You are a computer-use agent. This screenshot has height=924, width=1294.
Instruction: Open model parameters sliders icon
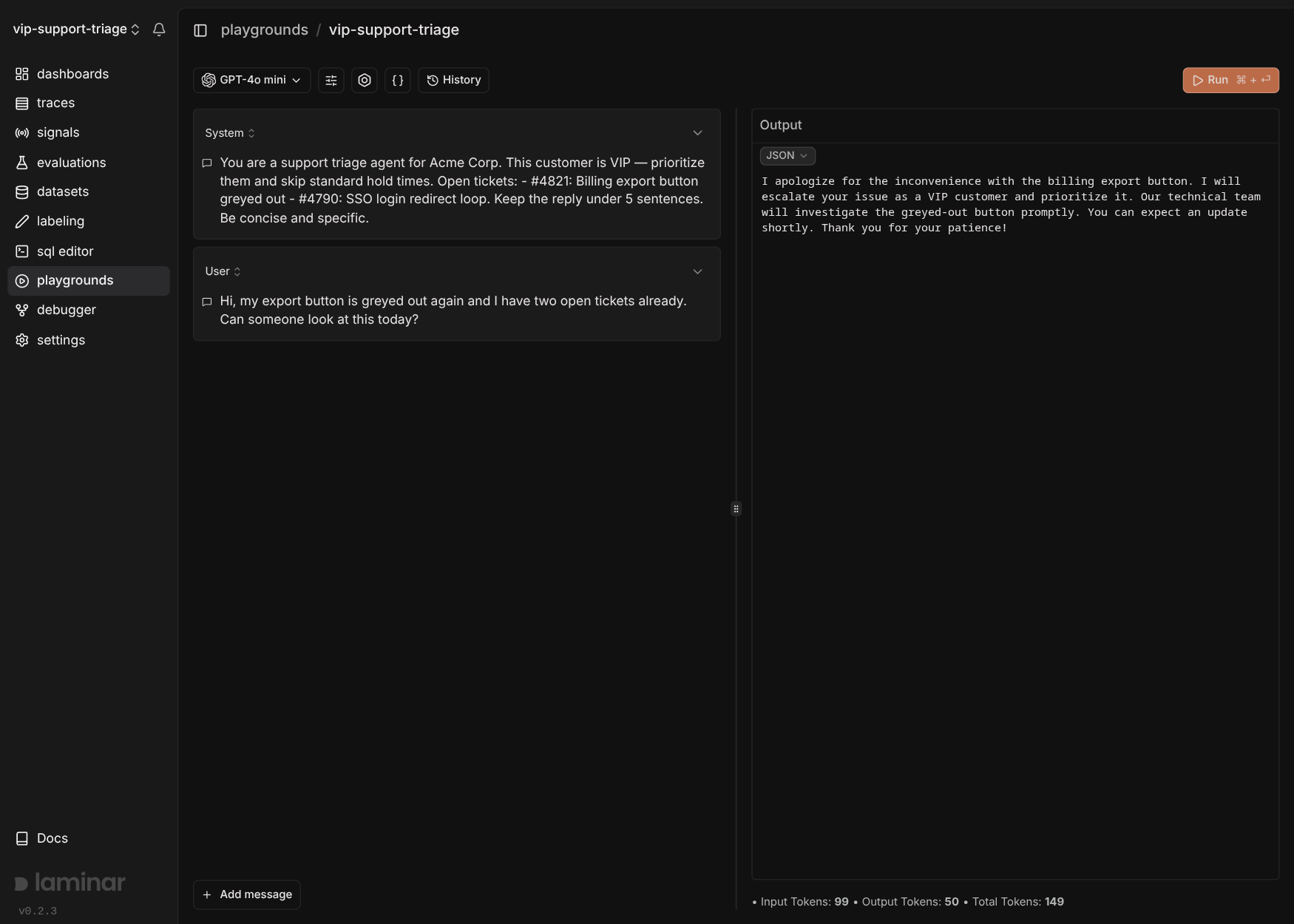tap(331, 80)
